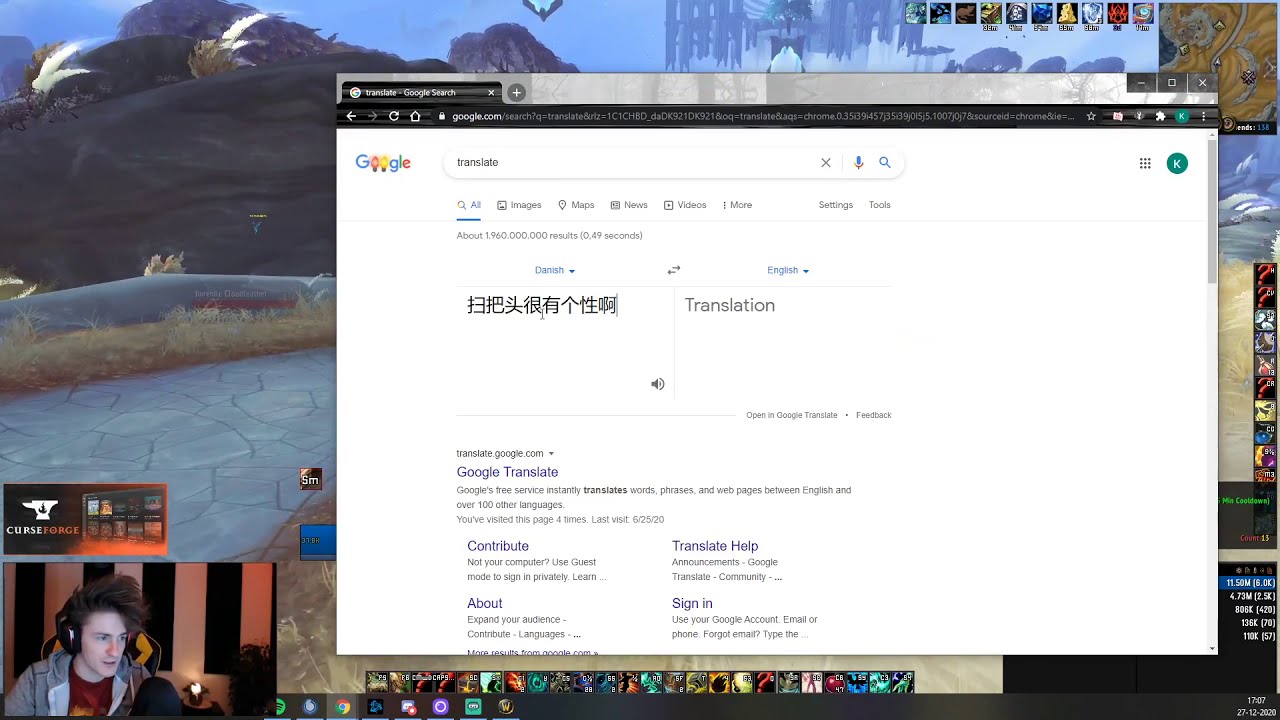Close the 'translate - Google Search' tab
The width and height of the screenshot is (1280, 720).
click(491, 92)
